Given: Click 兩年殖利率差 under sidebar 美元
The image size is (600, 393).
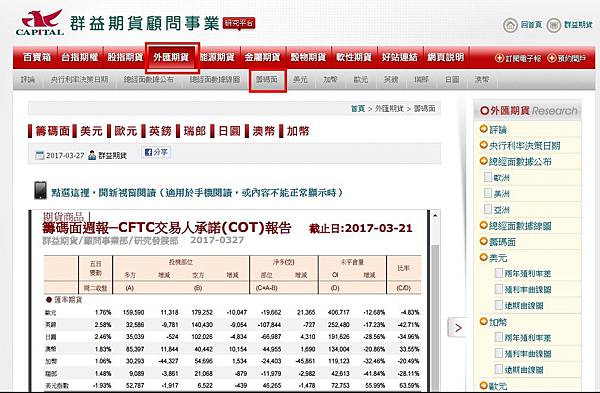Looking at the screenshot, I should 528,274.
